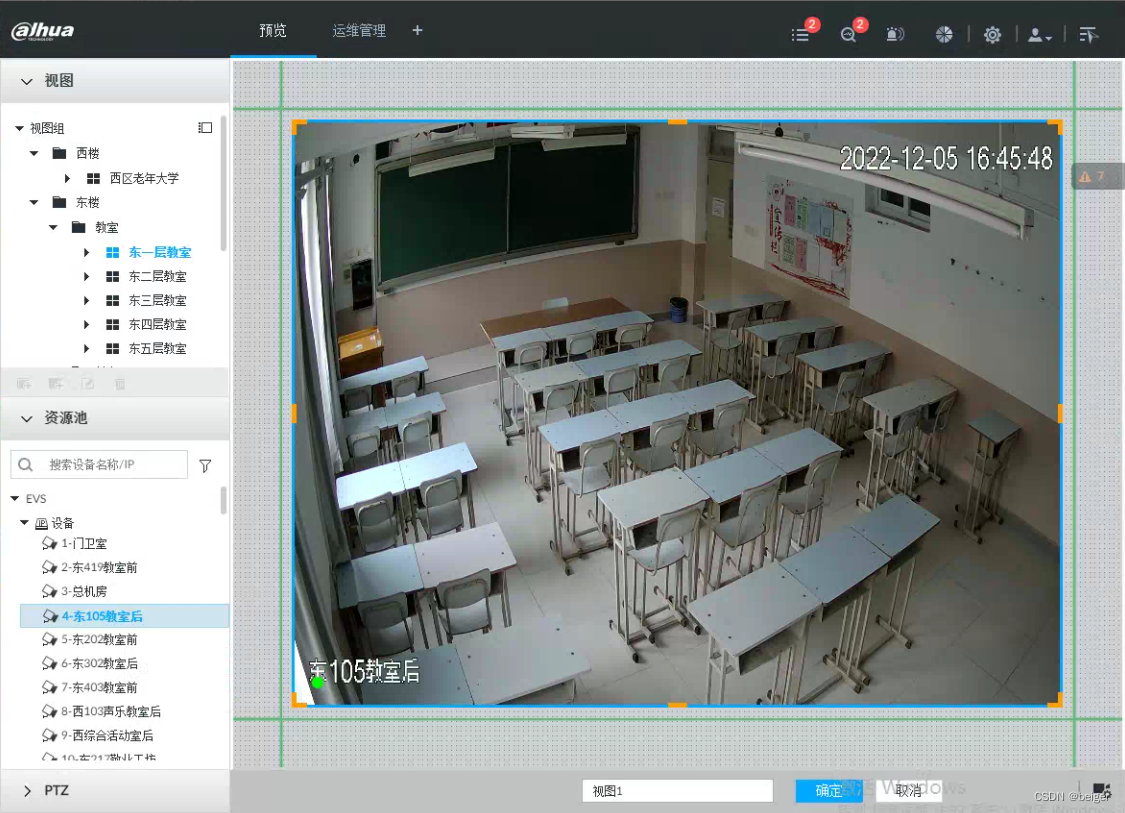Cancel with the 取消 button
This screenshot has width=1125, height=813.
tap(908, 791)
